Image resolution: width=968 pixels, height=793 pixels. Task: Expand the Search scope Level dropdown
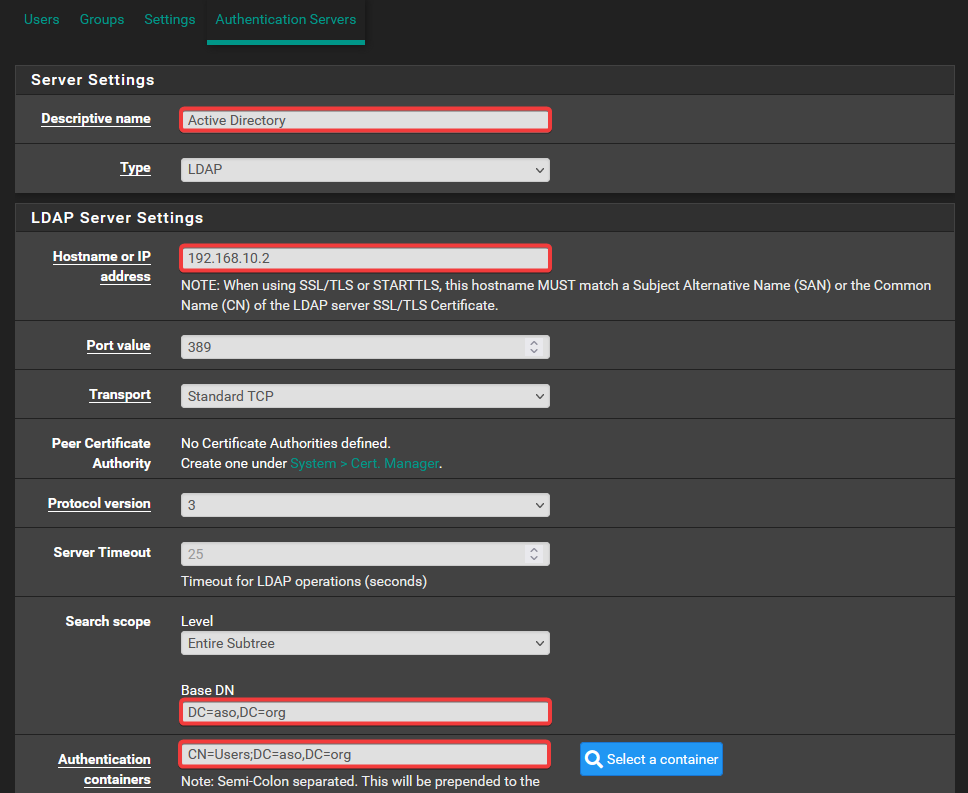tap(365, 643)
